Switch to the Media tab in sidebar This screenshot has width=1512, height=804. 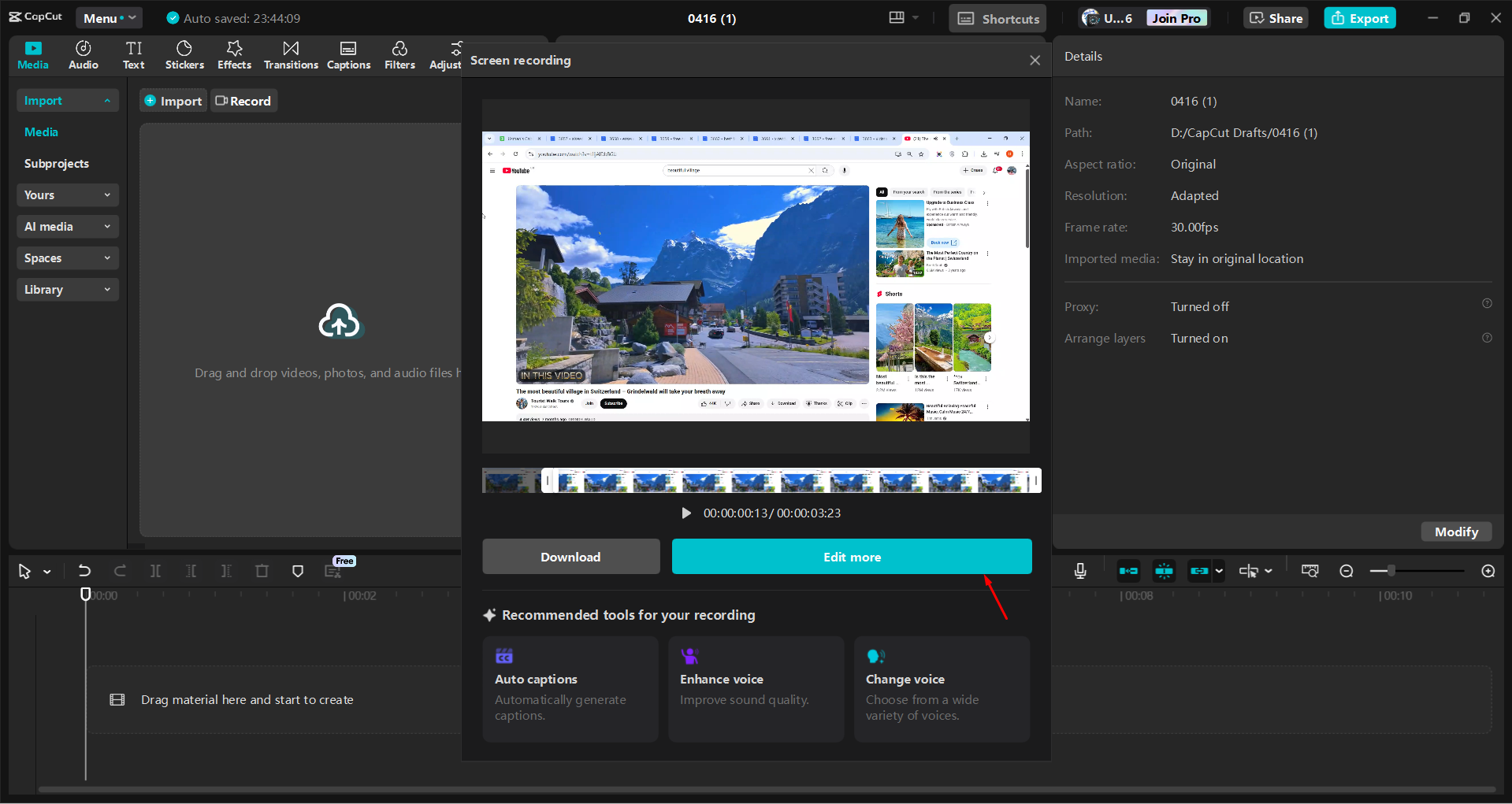click(41, 132)
